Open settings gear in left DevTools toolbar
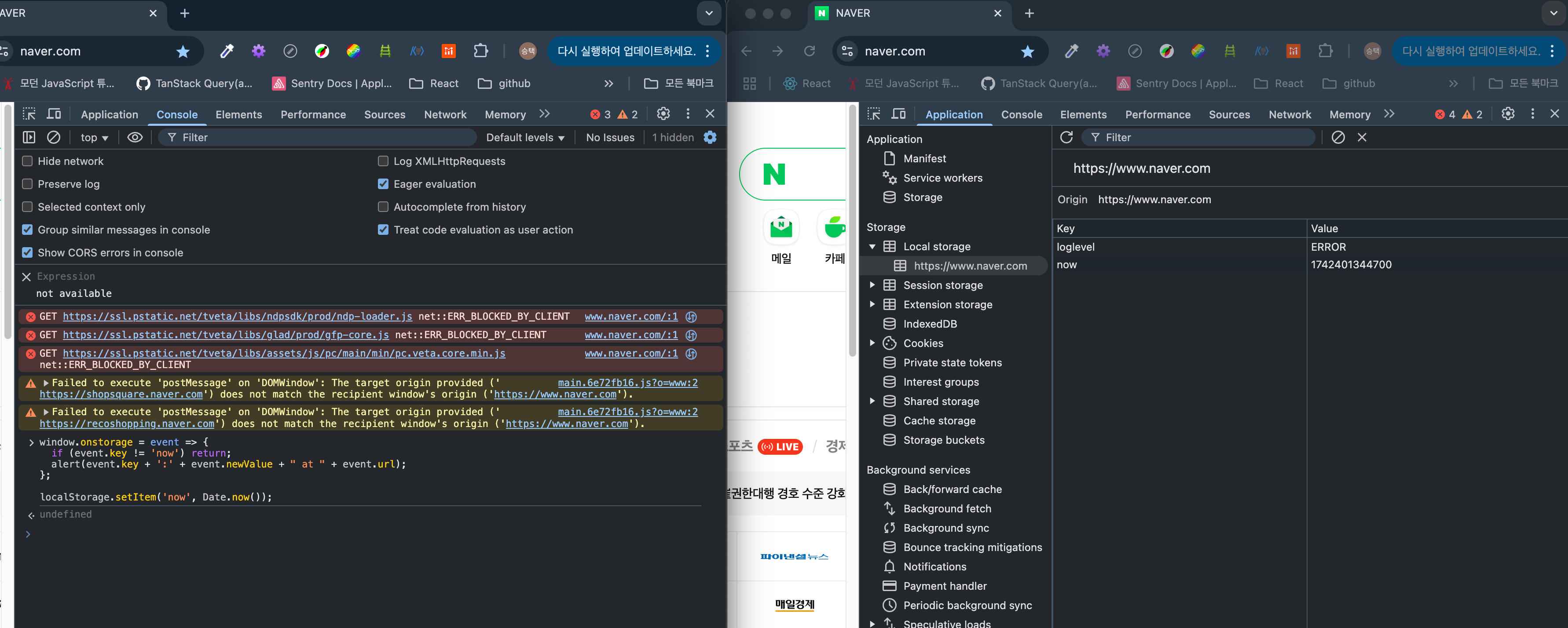Viewport: 1568px width, 628px height. (x=663, y=114)
